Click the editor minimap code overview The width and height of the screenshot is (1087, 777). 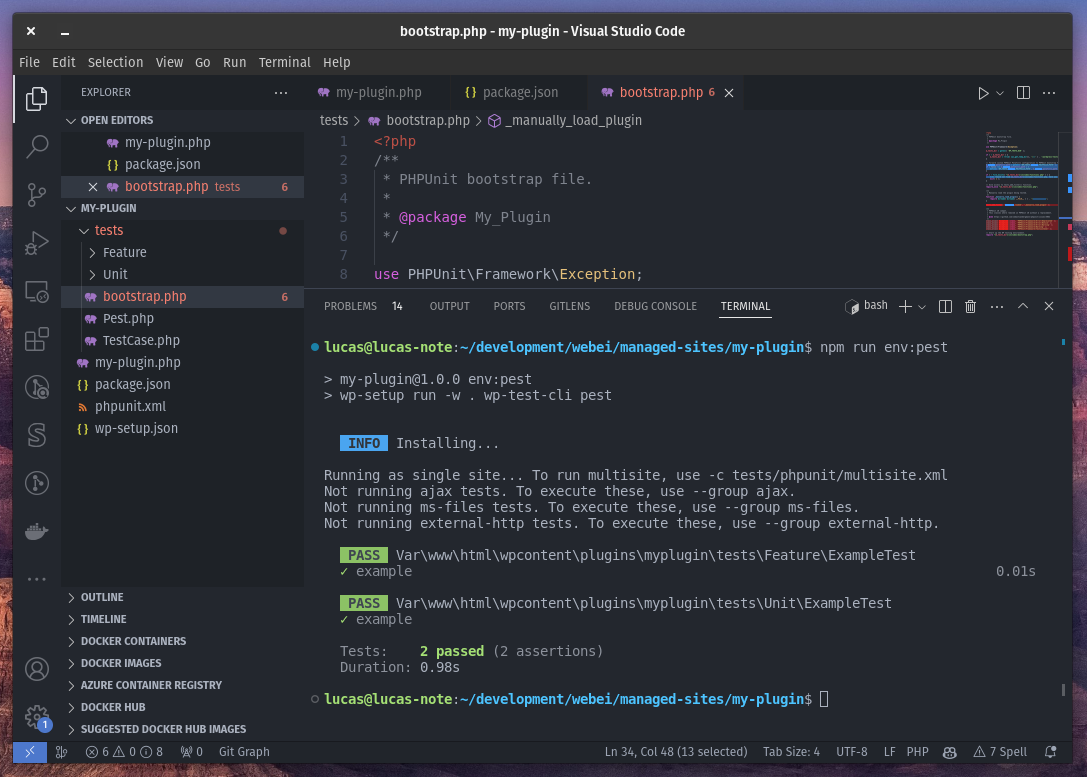click(1022, 186)
